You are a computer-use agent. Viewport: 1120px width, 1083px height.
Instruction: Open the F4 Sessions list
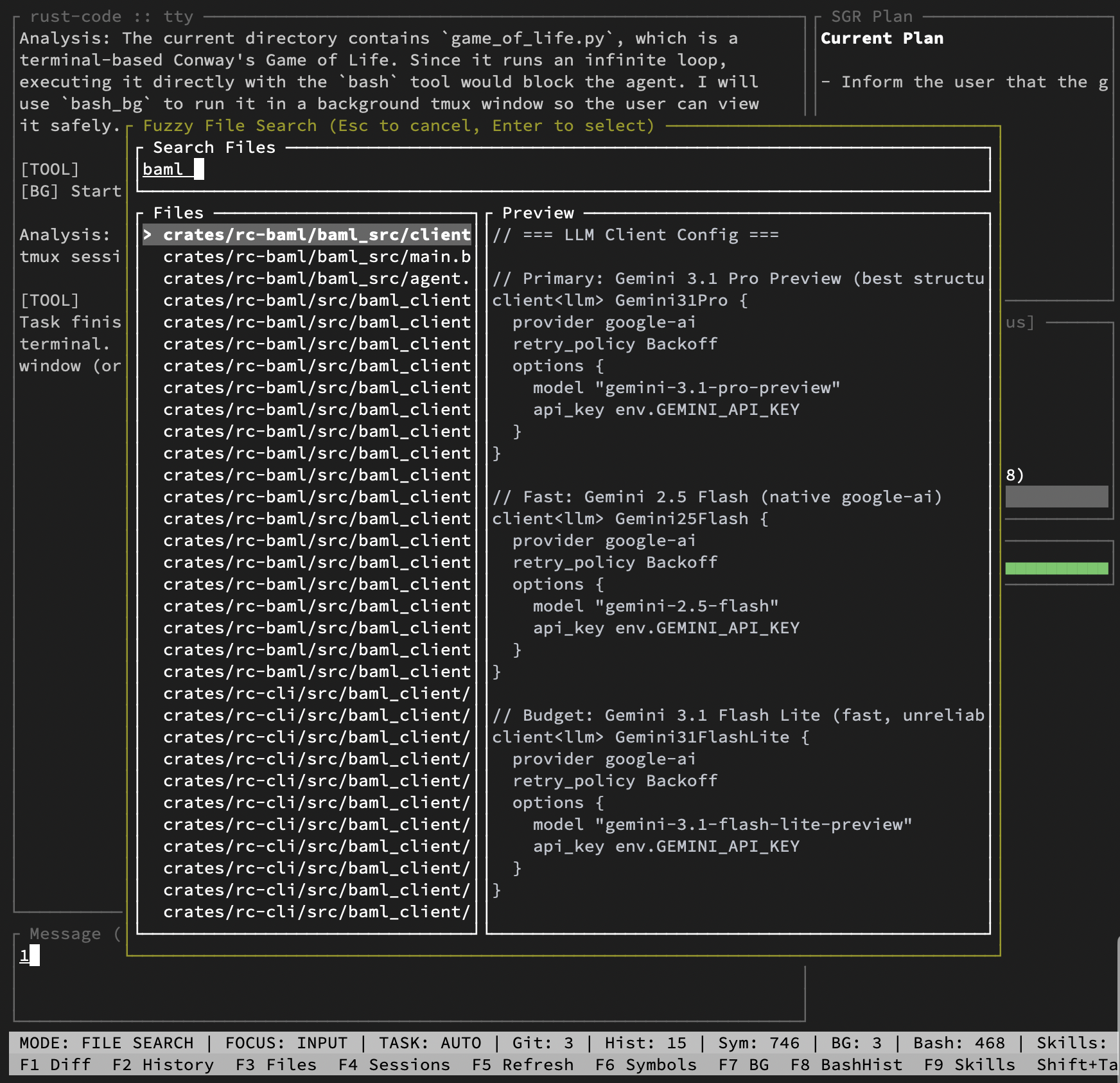[x=394, y=1065]
